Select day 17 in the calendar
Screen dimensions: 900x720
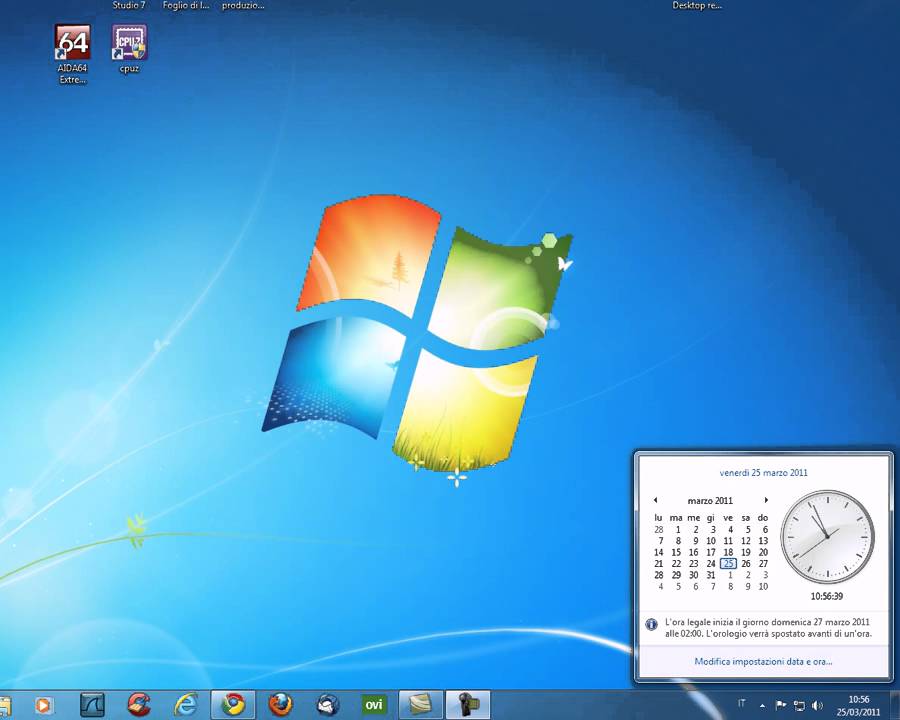click(x=711, y=552)
